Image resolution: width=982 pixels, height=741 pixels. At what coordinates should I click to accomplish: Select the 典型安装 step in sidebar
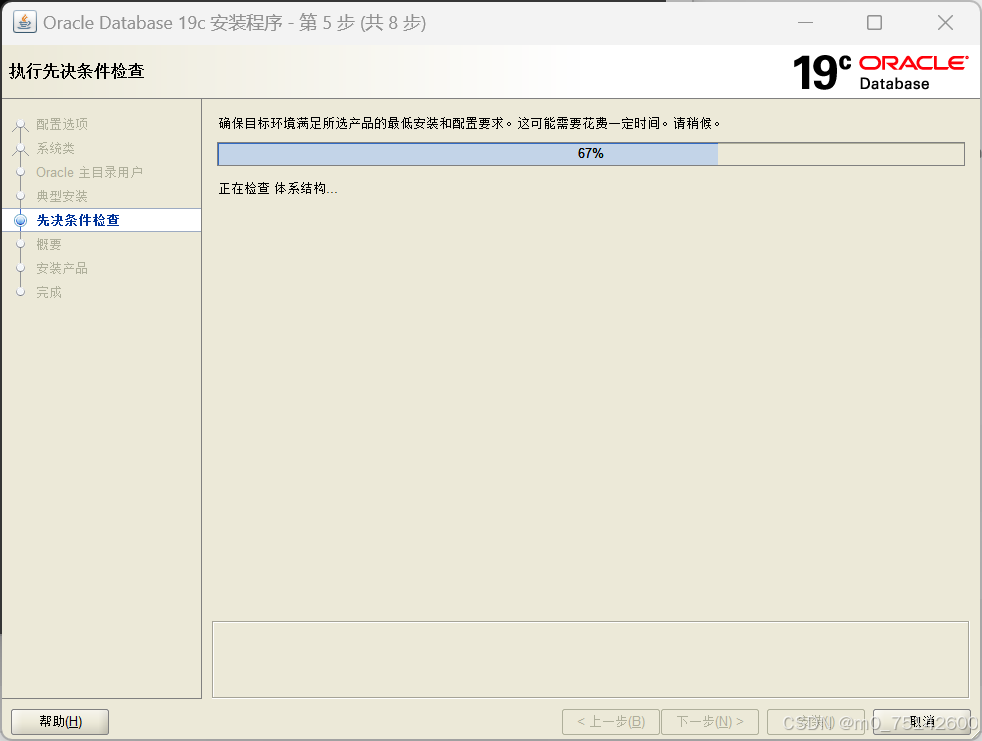[61, 196]
